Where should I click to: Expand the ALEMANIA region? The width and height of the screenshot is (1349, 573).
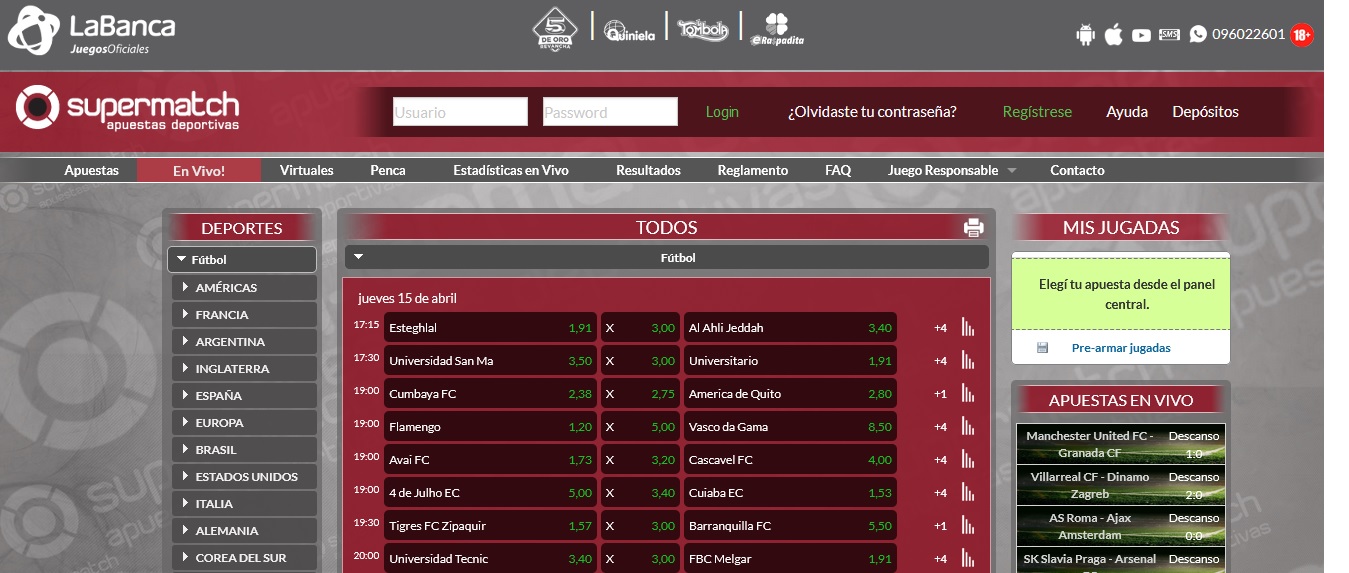(x=244, y=530)
